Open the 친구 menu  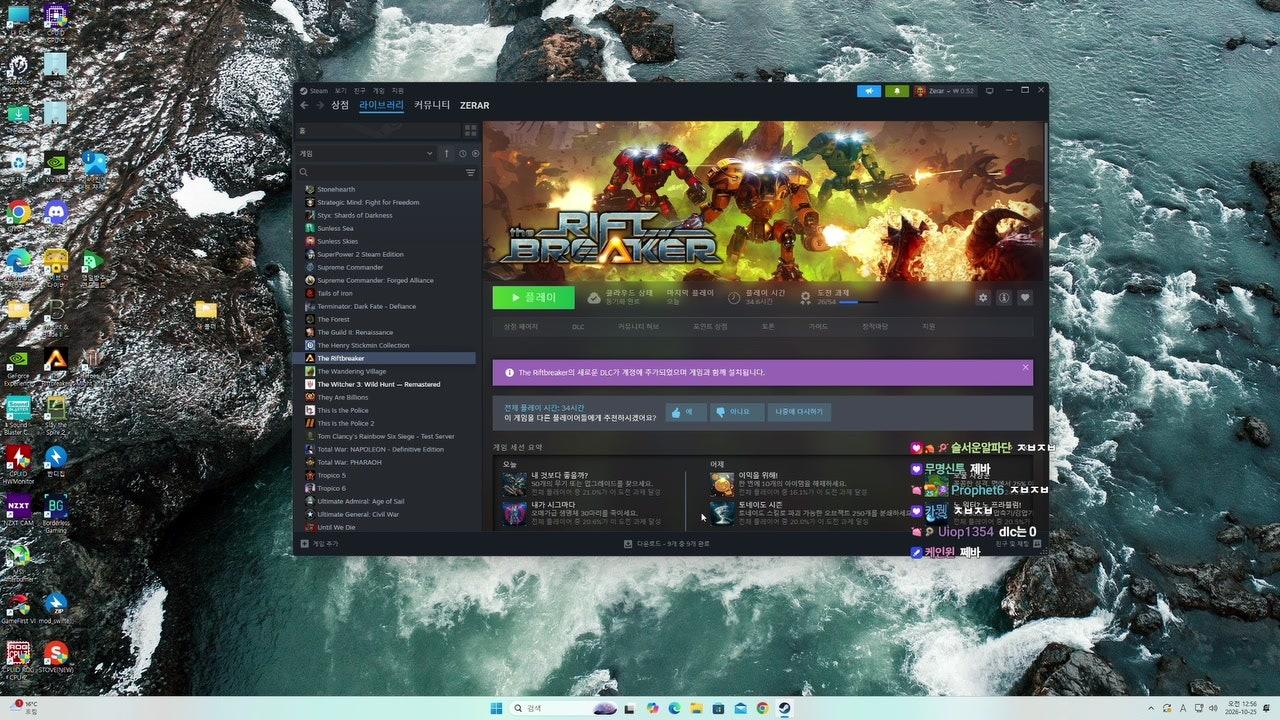pos(360,91)
